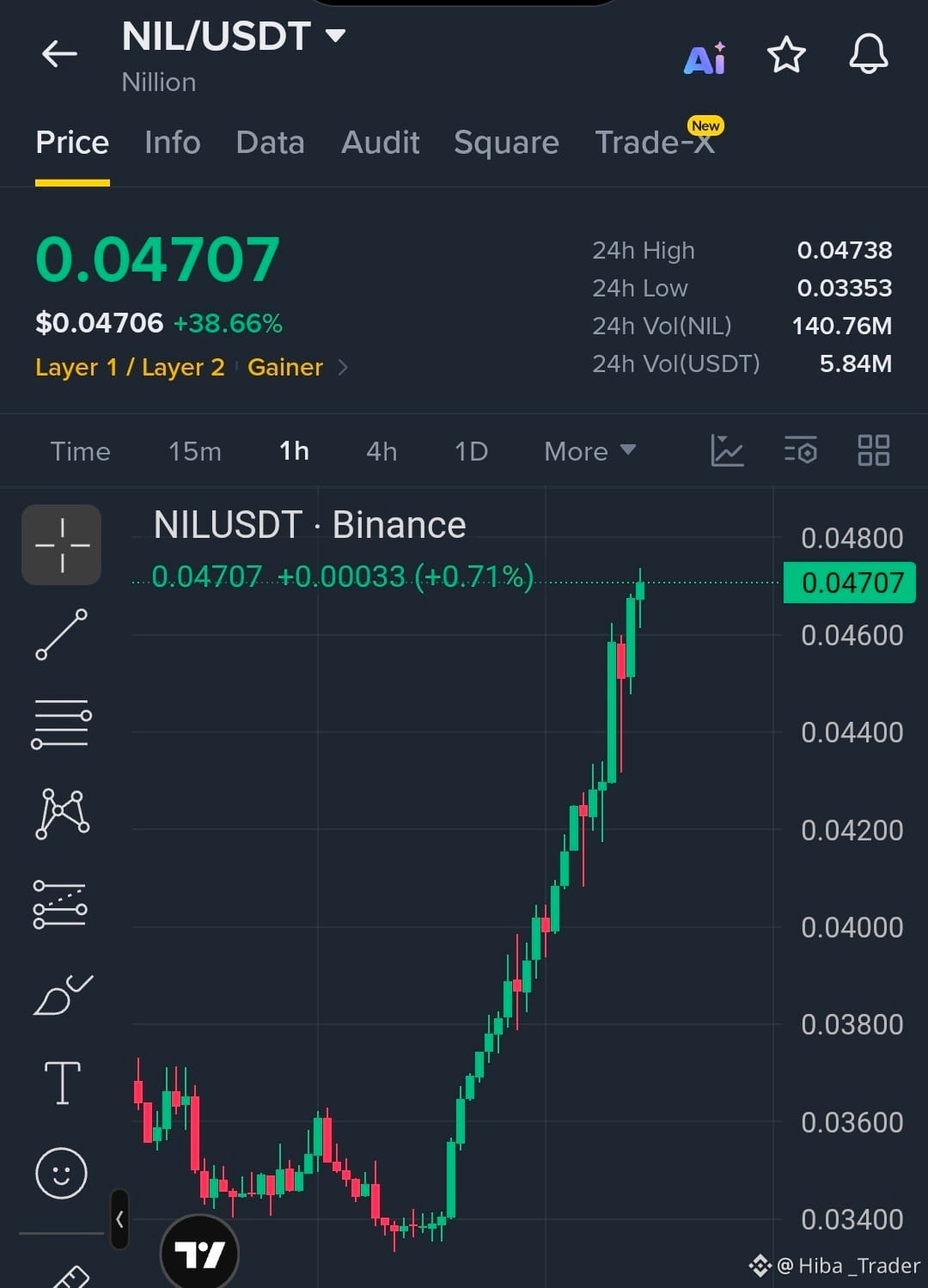Select the 1D chart interval

tap(471, 451)
